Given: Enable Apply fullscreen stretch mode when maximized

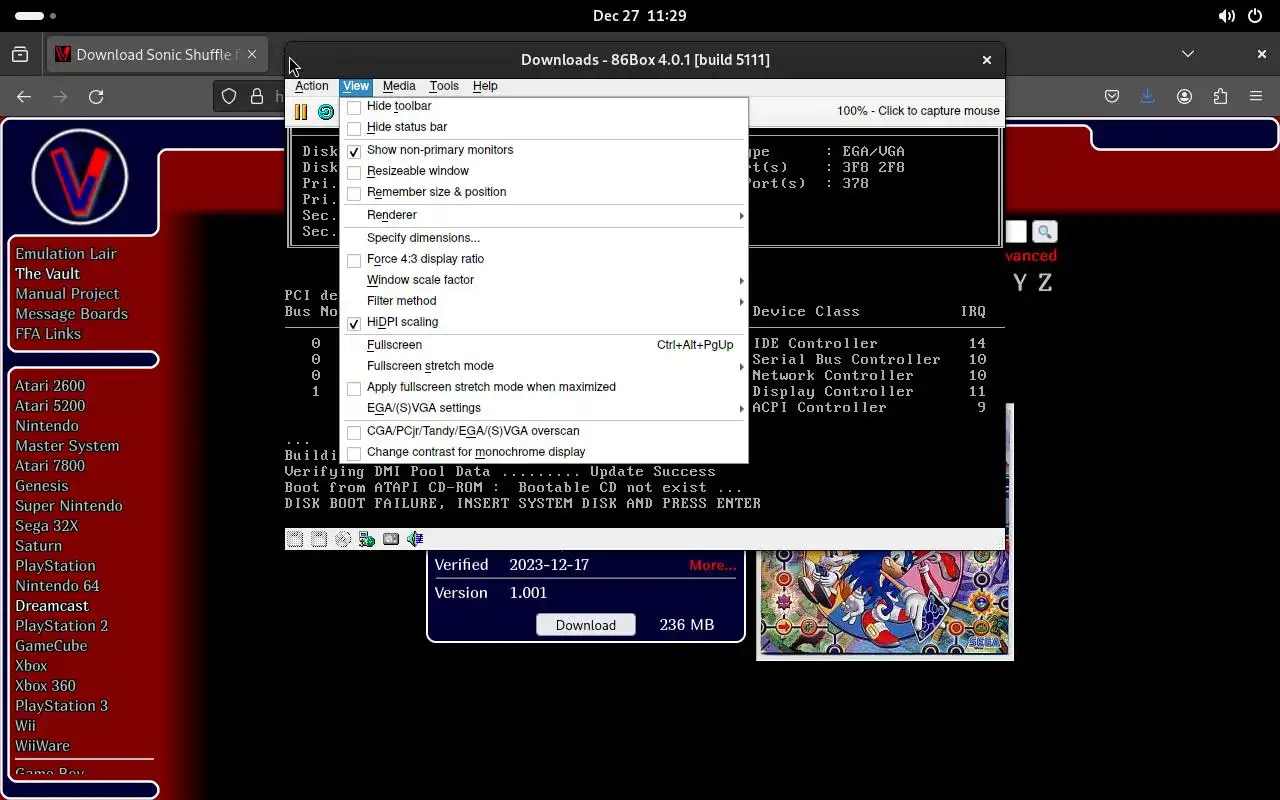Looking at the screenshot, I should click(354, 388).
